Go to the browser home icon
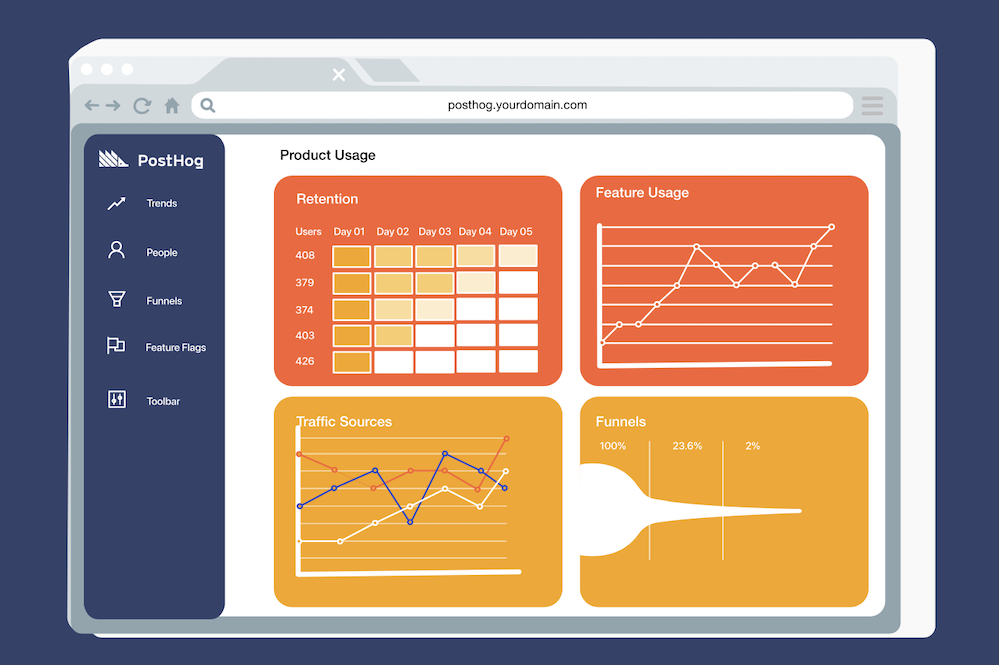Image resolution: width=999 pixels, height=665 pixels. click(x=172, y=105)
